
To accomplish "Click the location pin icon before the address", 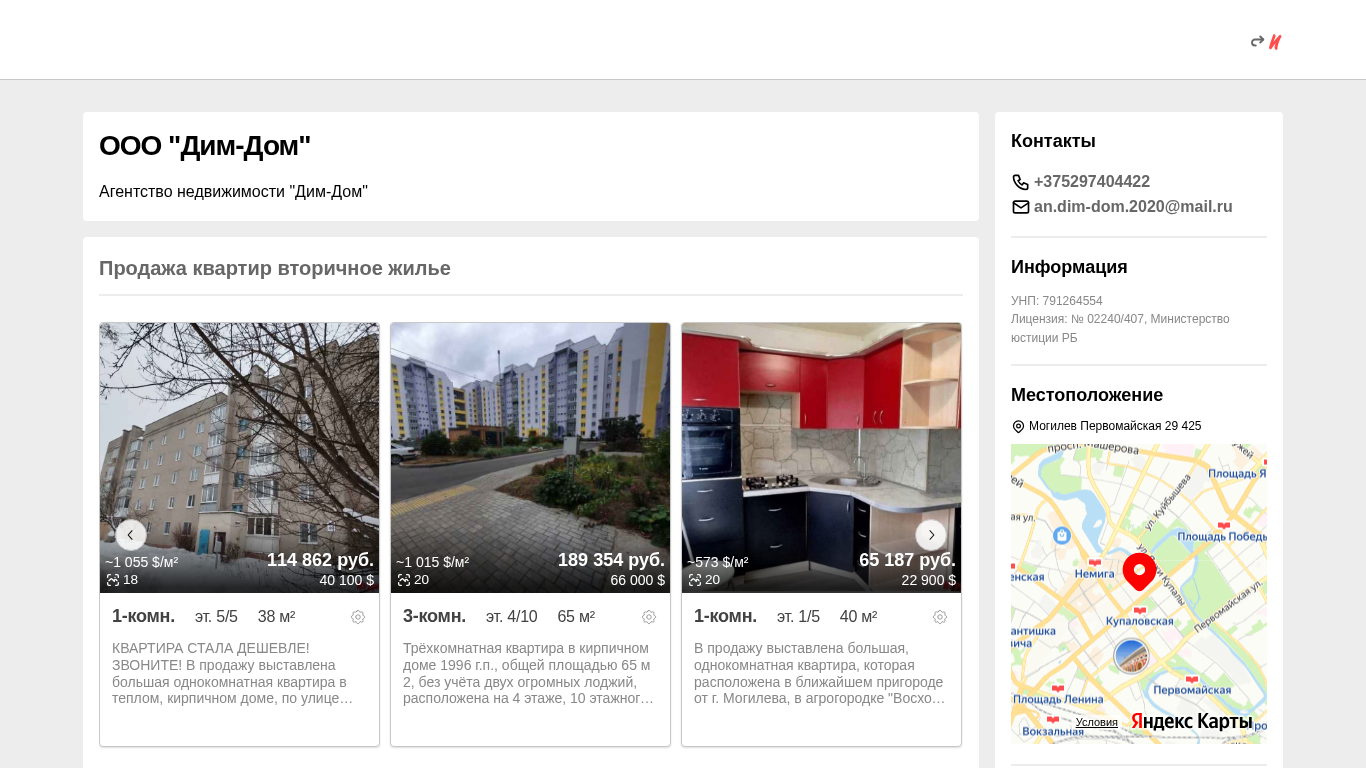I will click(x=1018, y=426).
